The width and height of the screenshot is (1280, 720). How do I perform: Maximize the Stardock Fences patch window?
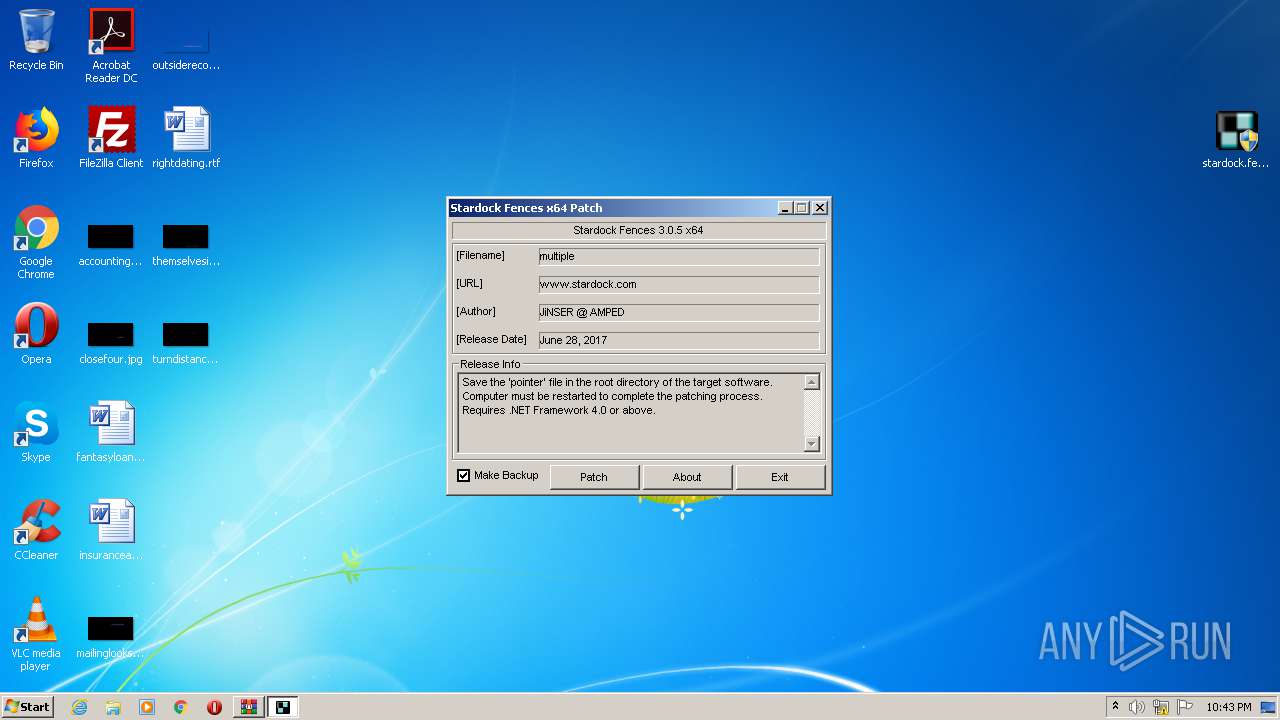click(x=802, y=208)
